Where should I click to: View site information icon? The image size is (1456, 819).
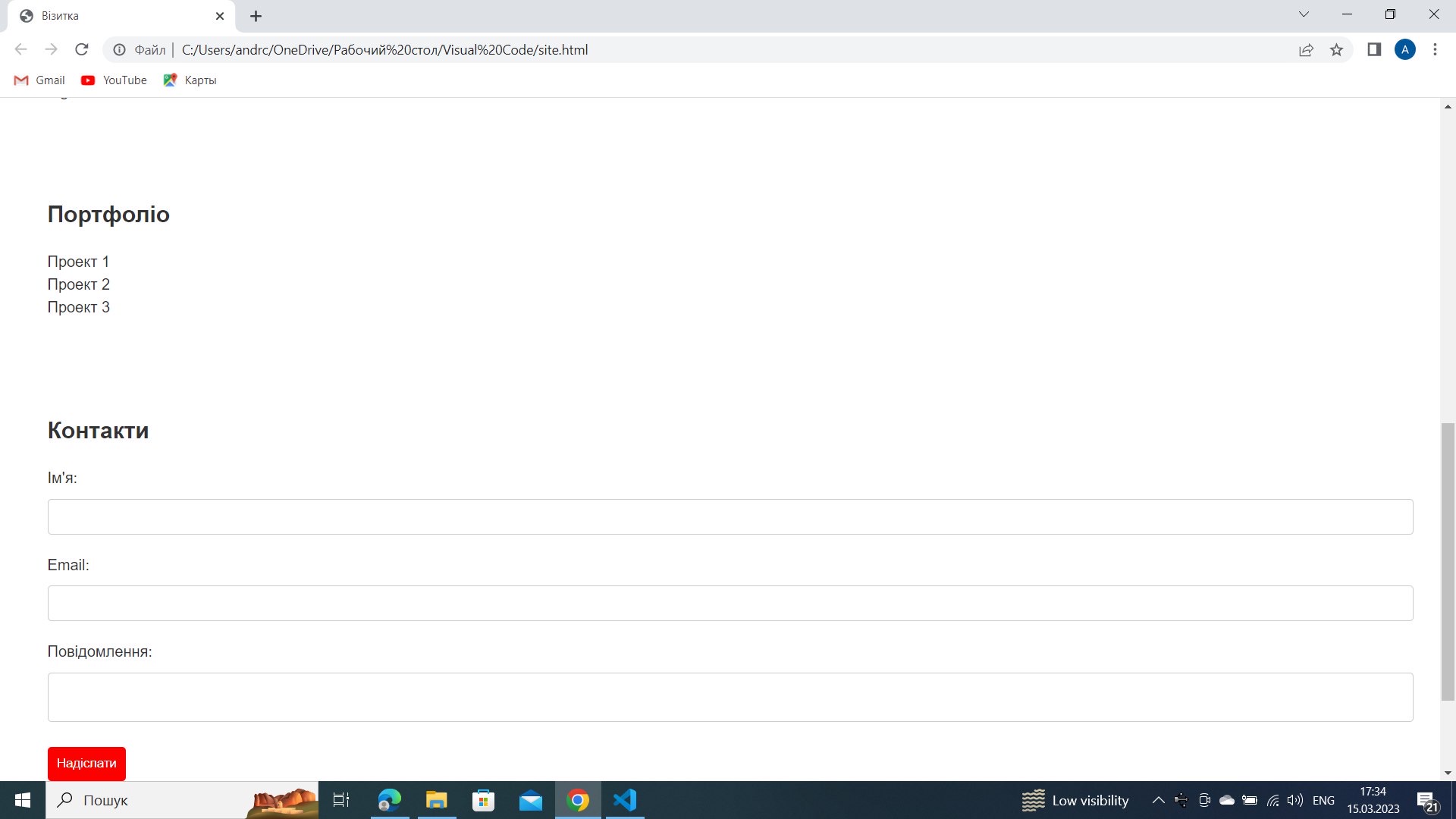click(x=119, y=50)
